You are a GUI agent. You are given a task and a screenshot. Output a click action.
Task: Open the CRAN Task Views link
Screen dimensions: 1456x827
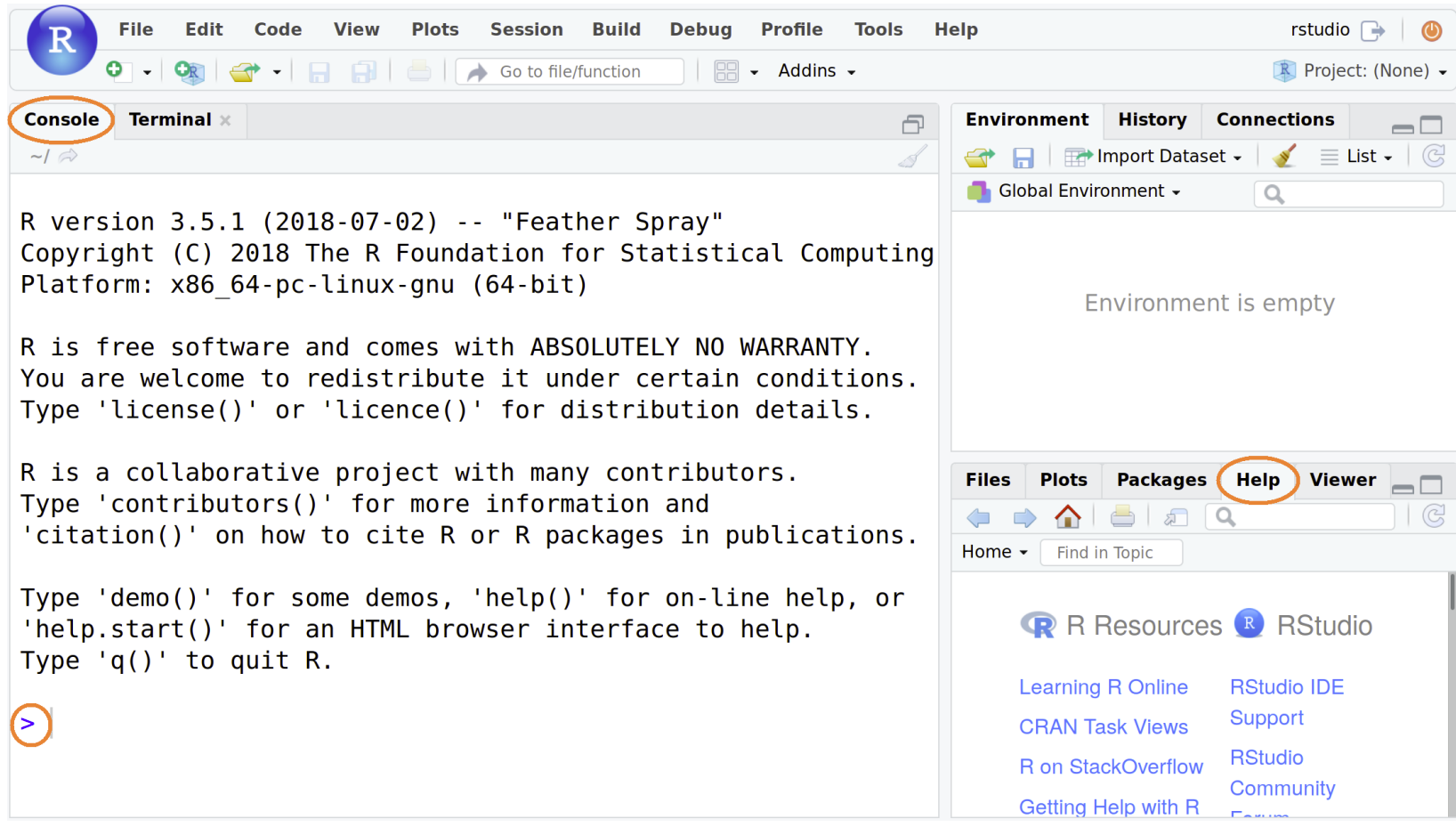click(x=1104, y=727)
